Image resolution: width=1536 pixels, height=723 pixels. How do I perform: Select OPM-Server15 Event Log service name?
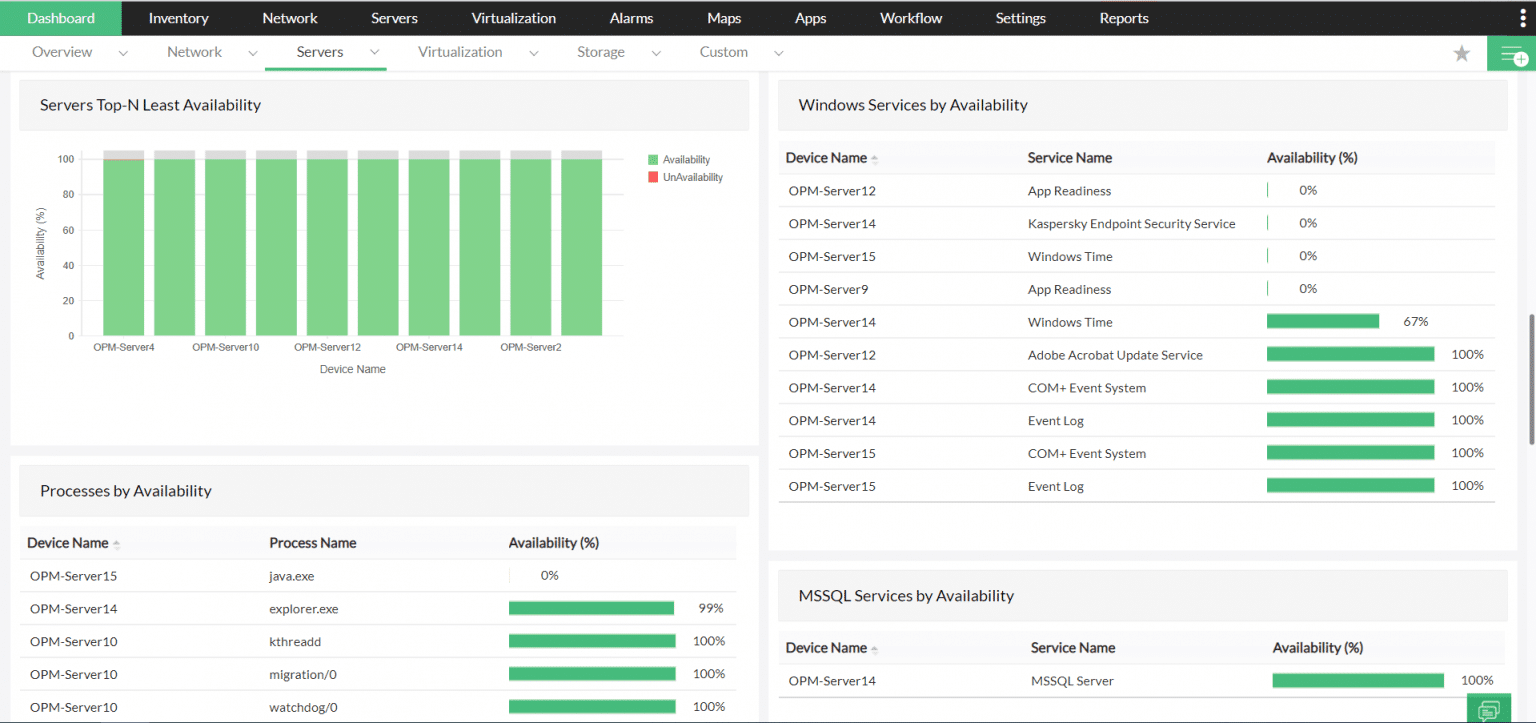[x=1056, y=487]
